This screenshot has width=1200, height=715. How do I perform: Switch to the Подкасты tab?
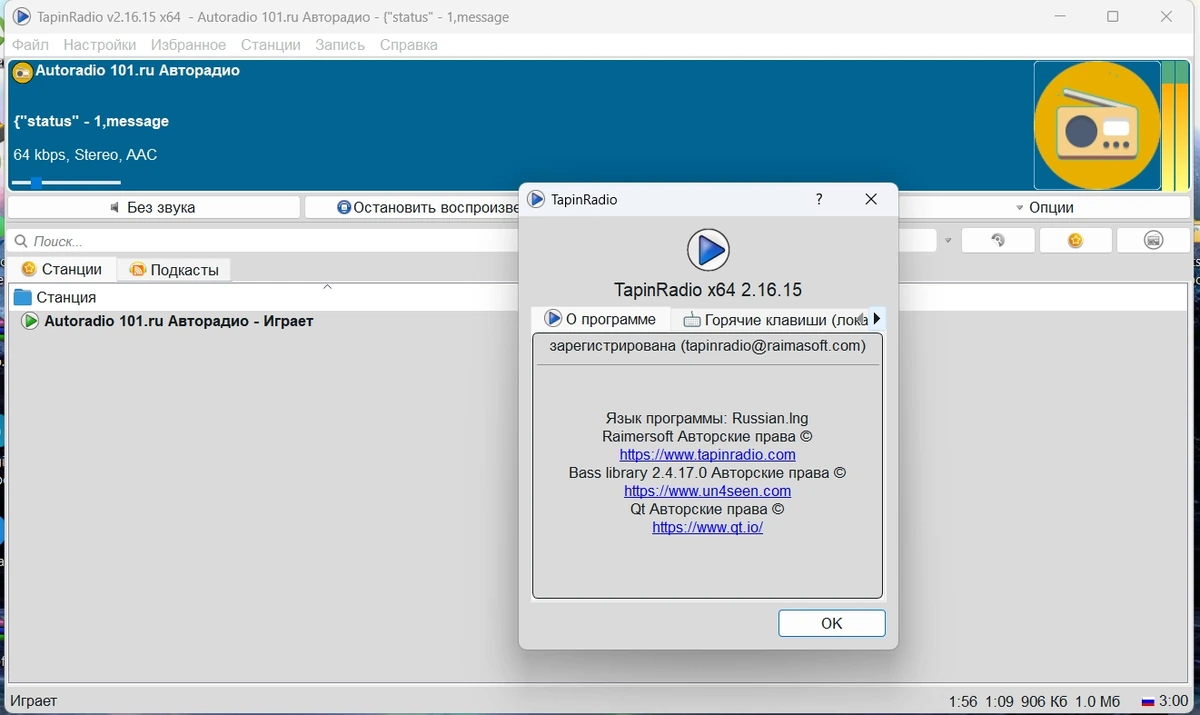174,269
